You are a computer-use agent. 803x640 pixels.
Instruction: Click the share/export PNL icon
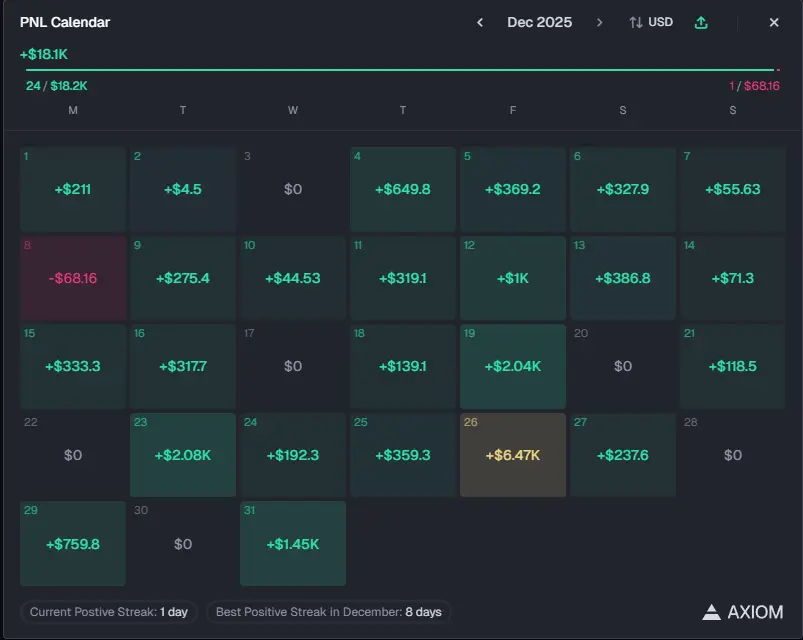coord(701,23)
